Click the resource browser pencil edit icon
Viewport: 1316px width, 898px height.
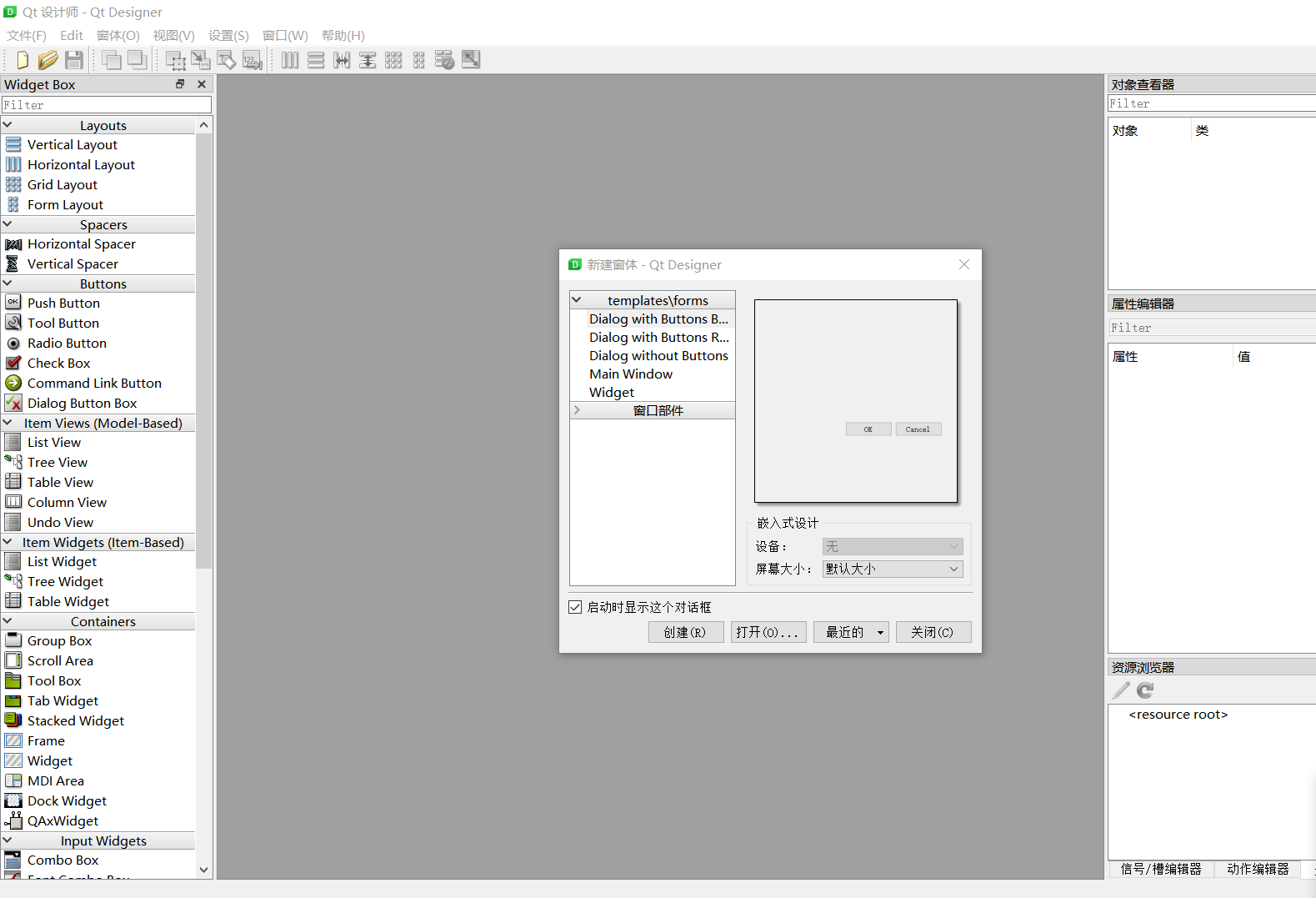[x=1122, y=690]
